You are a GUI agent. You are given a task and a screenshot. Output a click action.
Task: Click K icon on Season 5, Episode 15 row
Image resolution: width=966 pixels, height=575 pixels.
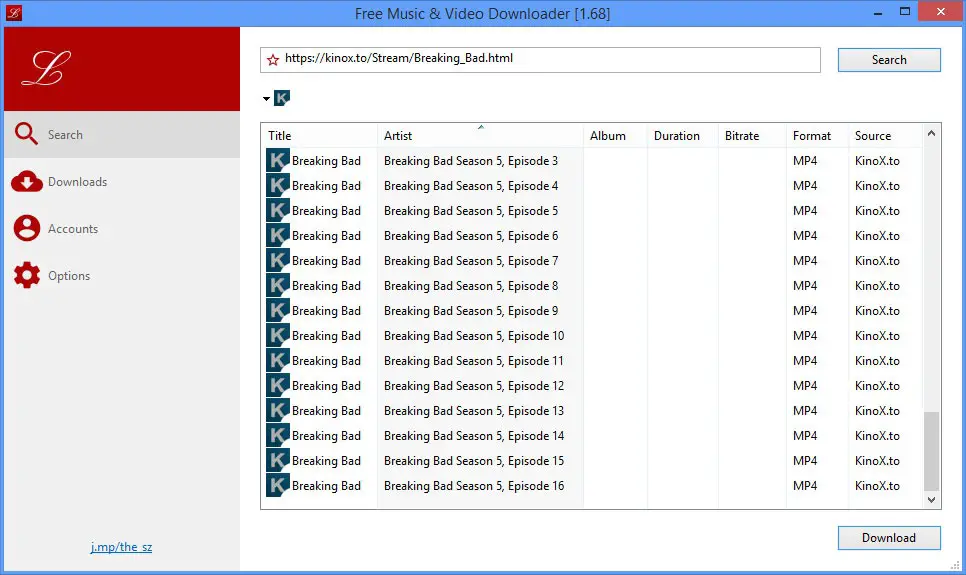[278, 460]
